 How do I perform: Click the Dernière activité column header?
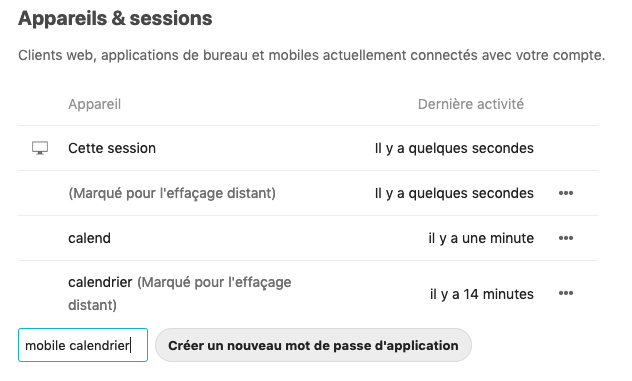point(471,104)
